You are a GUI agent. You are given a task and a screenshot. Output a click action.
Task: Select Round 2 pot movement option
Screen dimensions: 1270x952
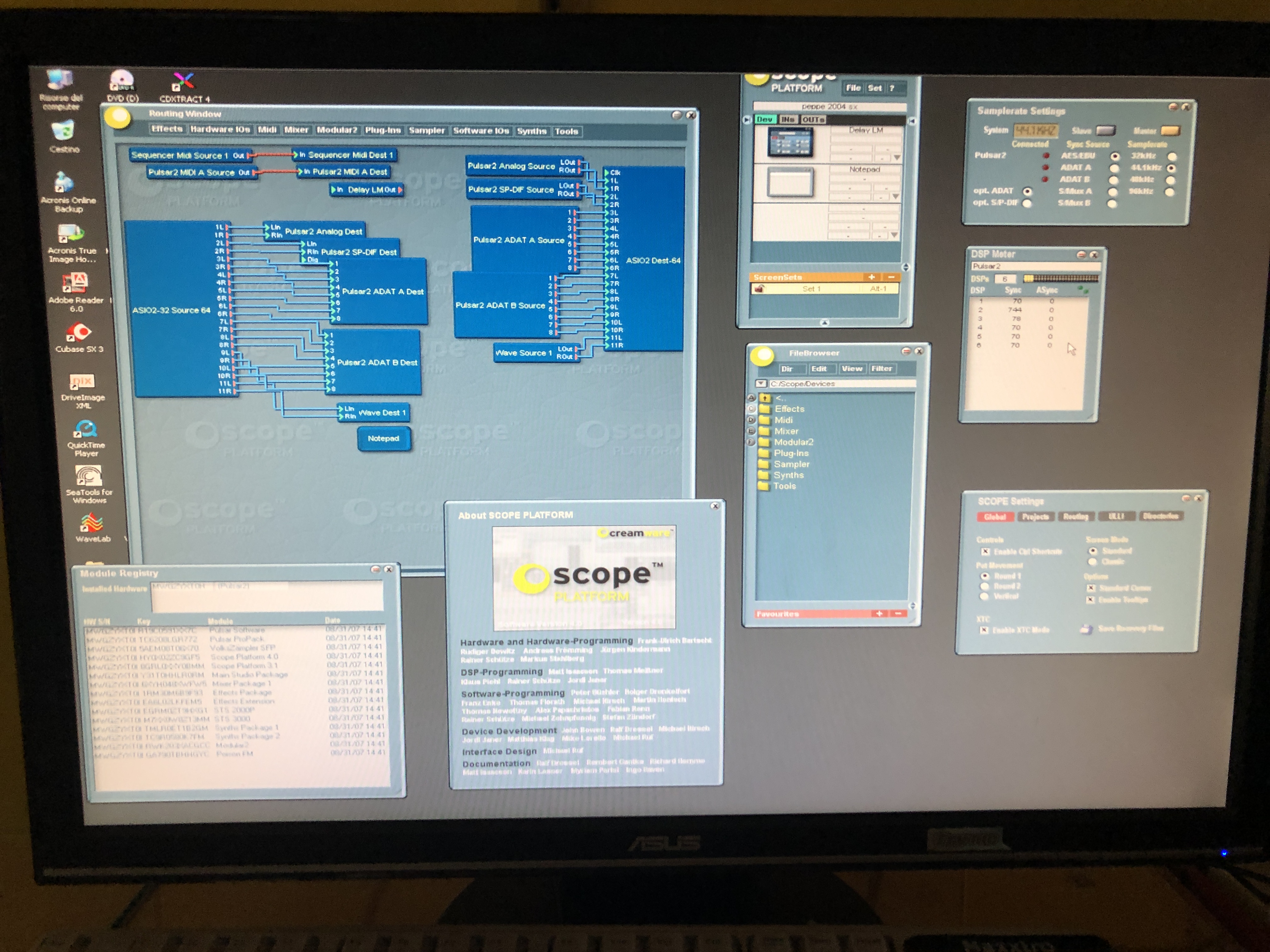click(985, 586)
